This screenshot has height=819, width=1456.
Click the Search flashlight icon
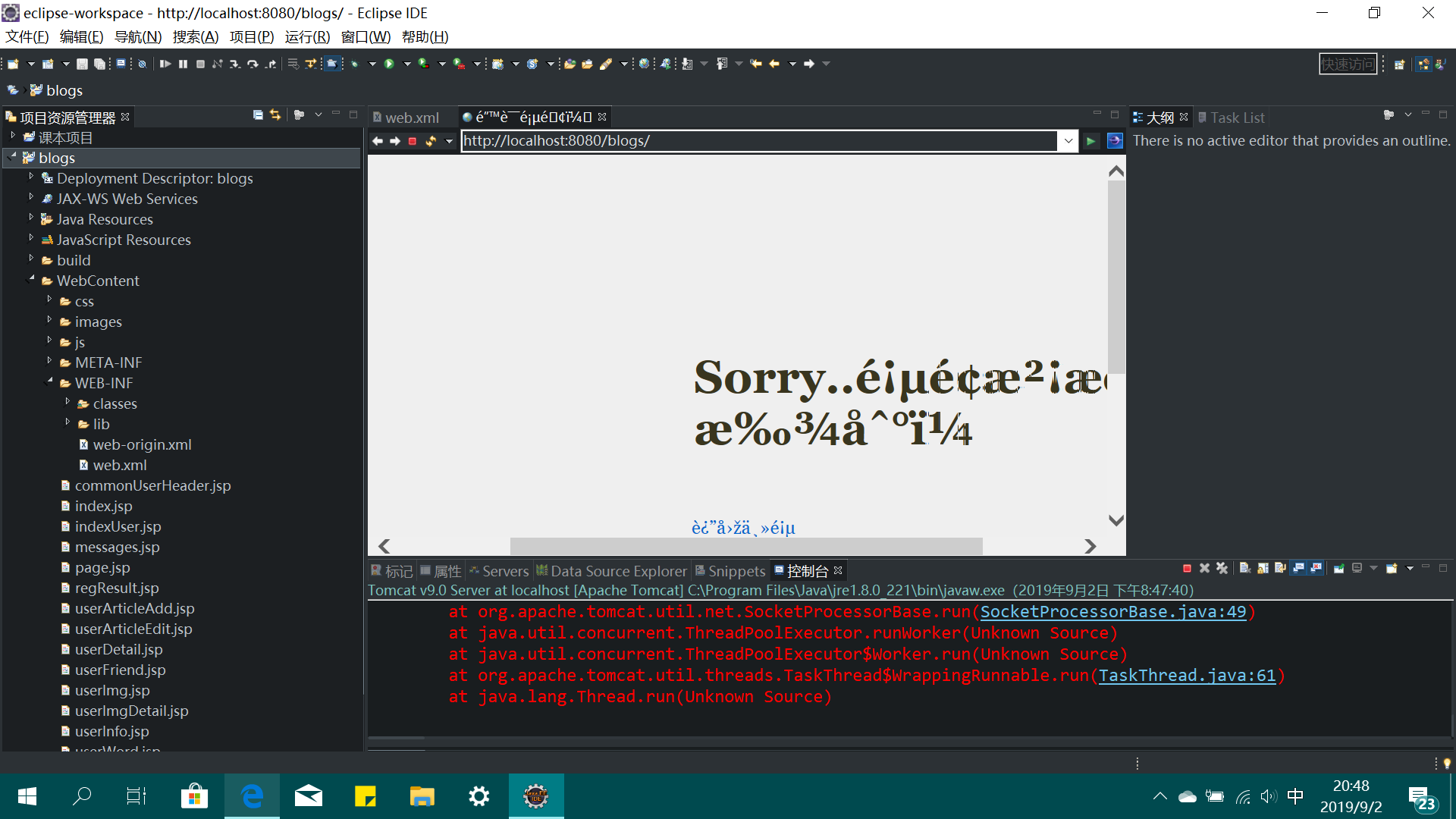tap(605, 64)
